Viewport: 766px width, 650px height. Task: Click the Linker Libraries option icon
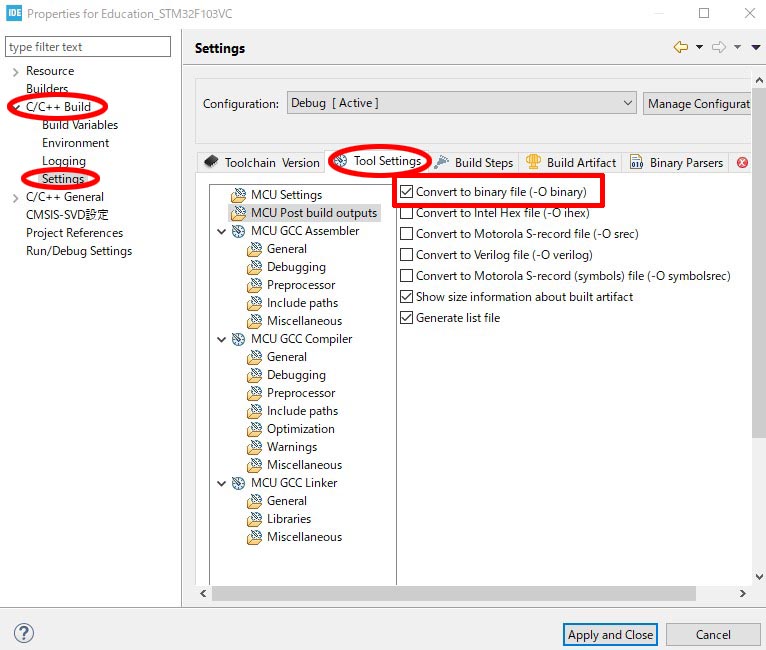click(x=255, y=519)
